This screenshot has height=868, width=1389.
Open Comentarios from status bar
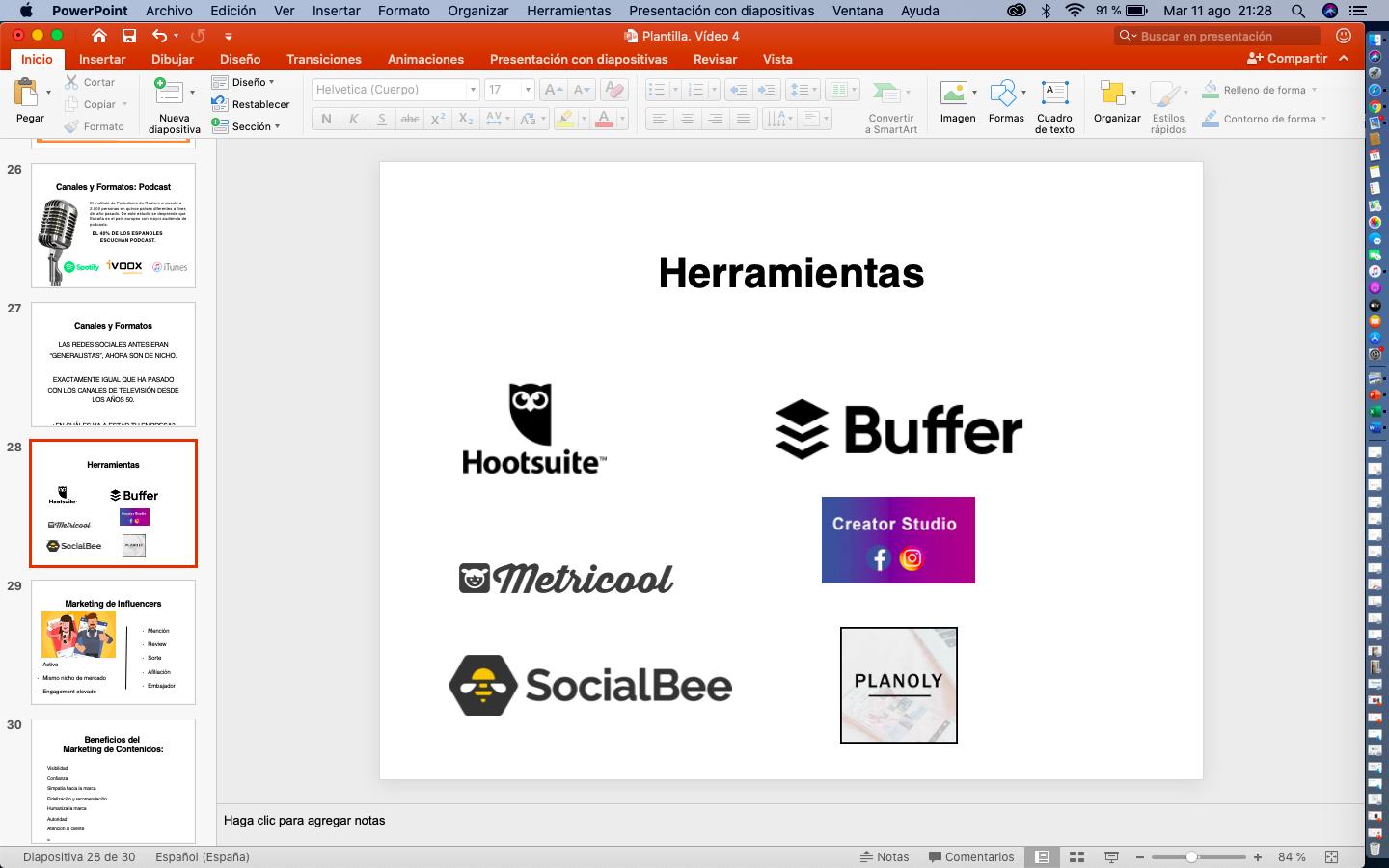pos(971,856)
